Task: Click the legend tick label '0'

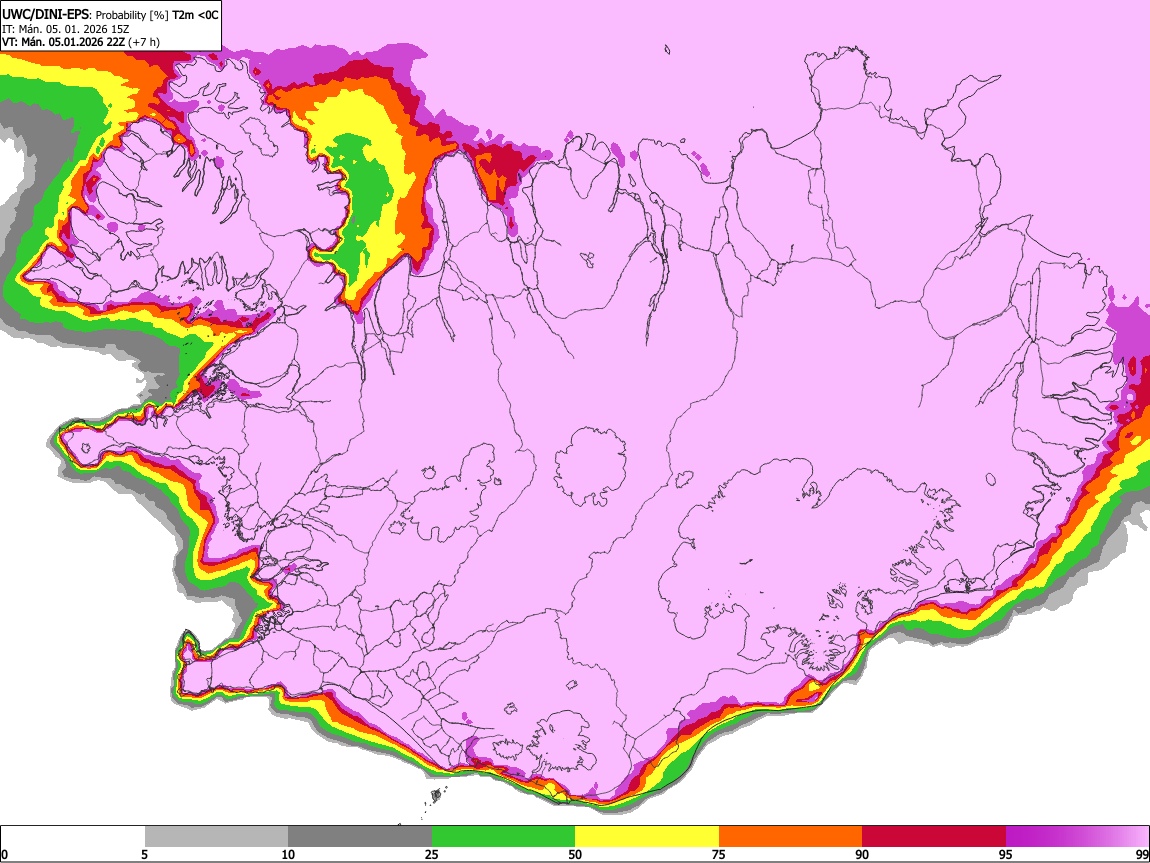Action: click(4, 855)
